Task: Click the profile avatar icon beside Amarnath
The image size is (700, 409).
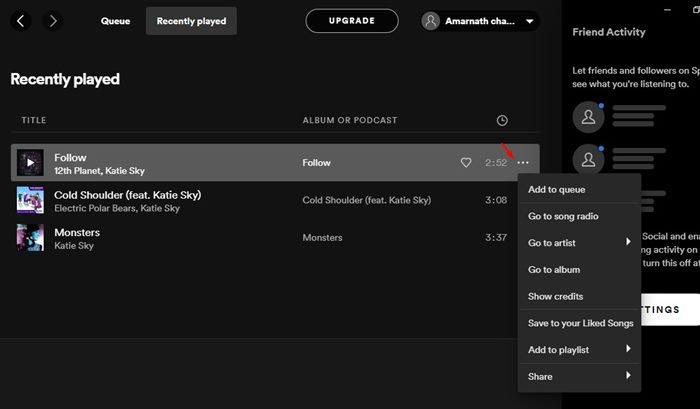Action: tap(430, 21)
